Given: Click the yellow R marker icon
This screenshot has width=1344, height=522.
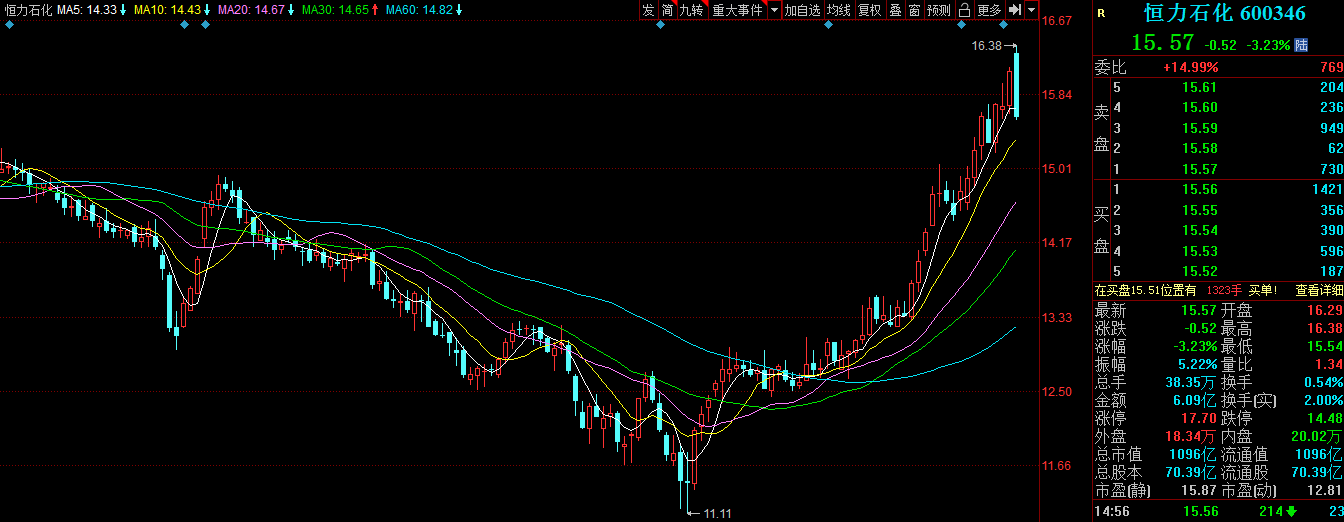Looking at the screenshot, I should point(1101,14).
